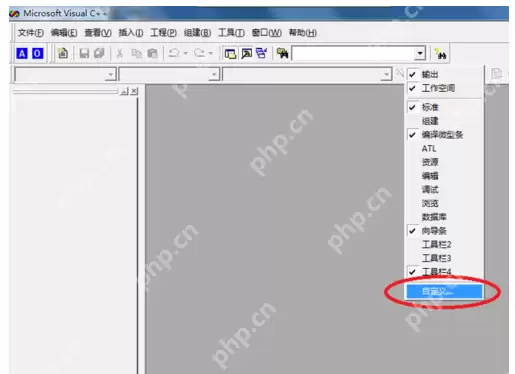Screen dimensions: 515x374
Task: Click the Microsoft Visual C++ title bar icon
Action: pyautogui.click(x=15, y=14)
